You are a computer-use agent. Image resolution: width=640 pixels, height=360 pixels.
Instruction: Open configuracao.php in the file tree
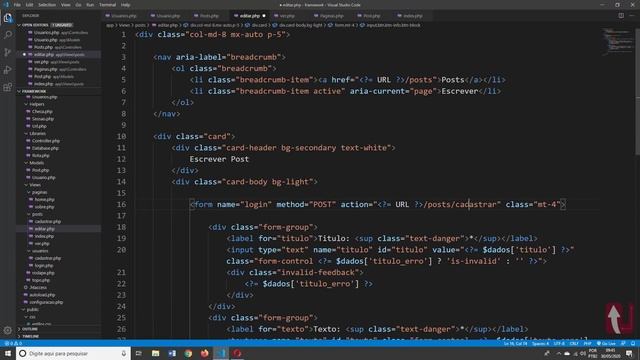[46, 302]
